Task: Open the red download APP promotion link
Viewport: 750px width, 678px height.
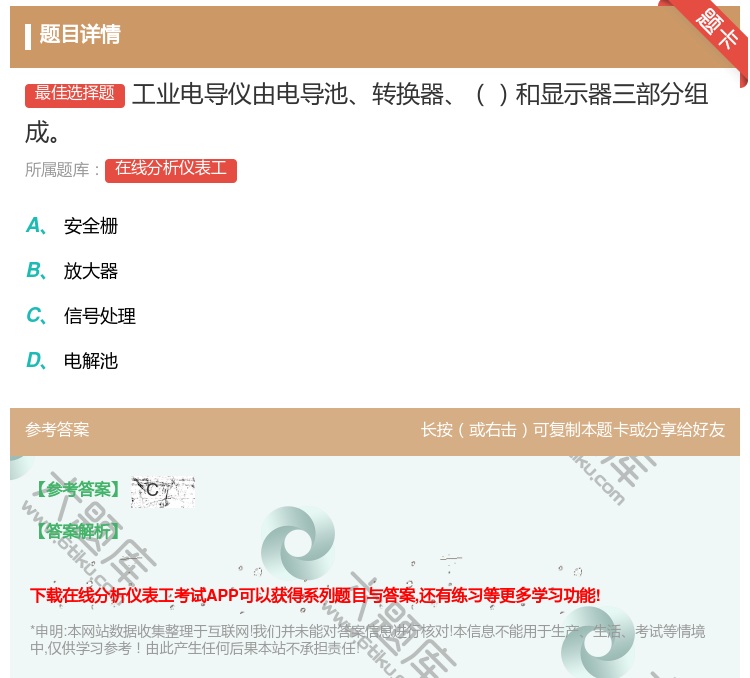Action: [x=315, y=595]
